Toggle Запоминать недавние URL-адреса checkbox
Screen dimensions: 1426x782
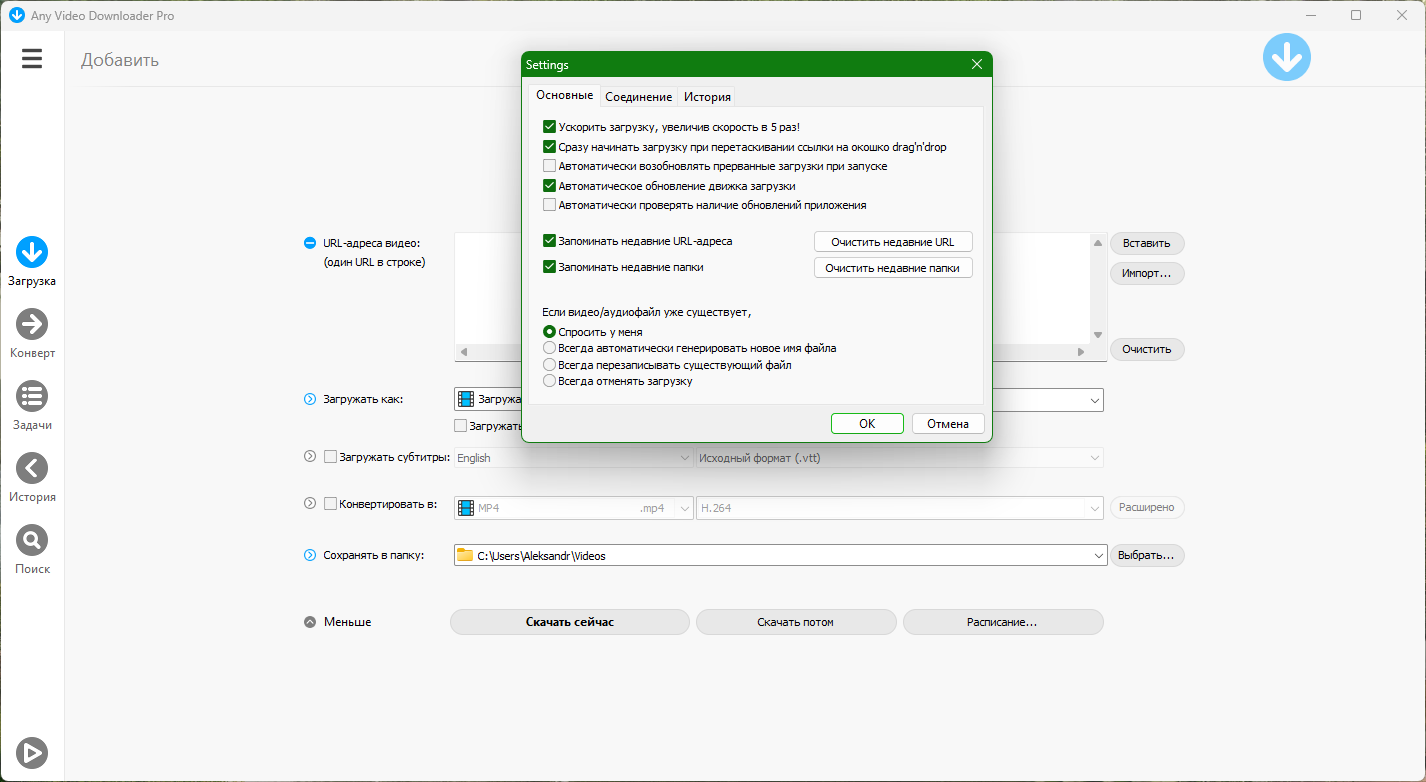point(549,241)
